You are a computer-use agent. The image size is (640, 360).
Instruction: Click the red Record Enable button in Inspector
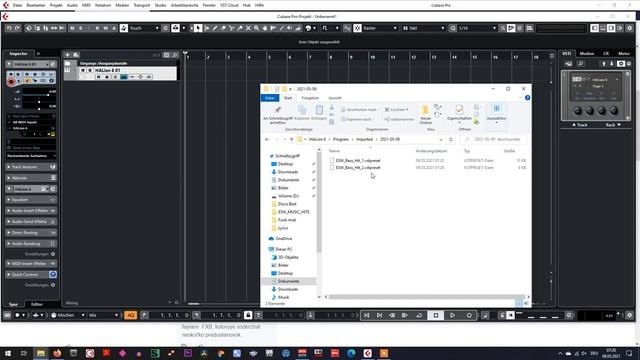(x=11, y=82)
